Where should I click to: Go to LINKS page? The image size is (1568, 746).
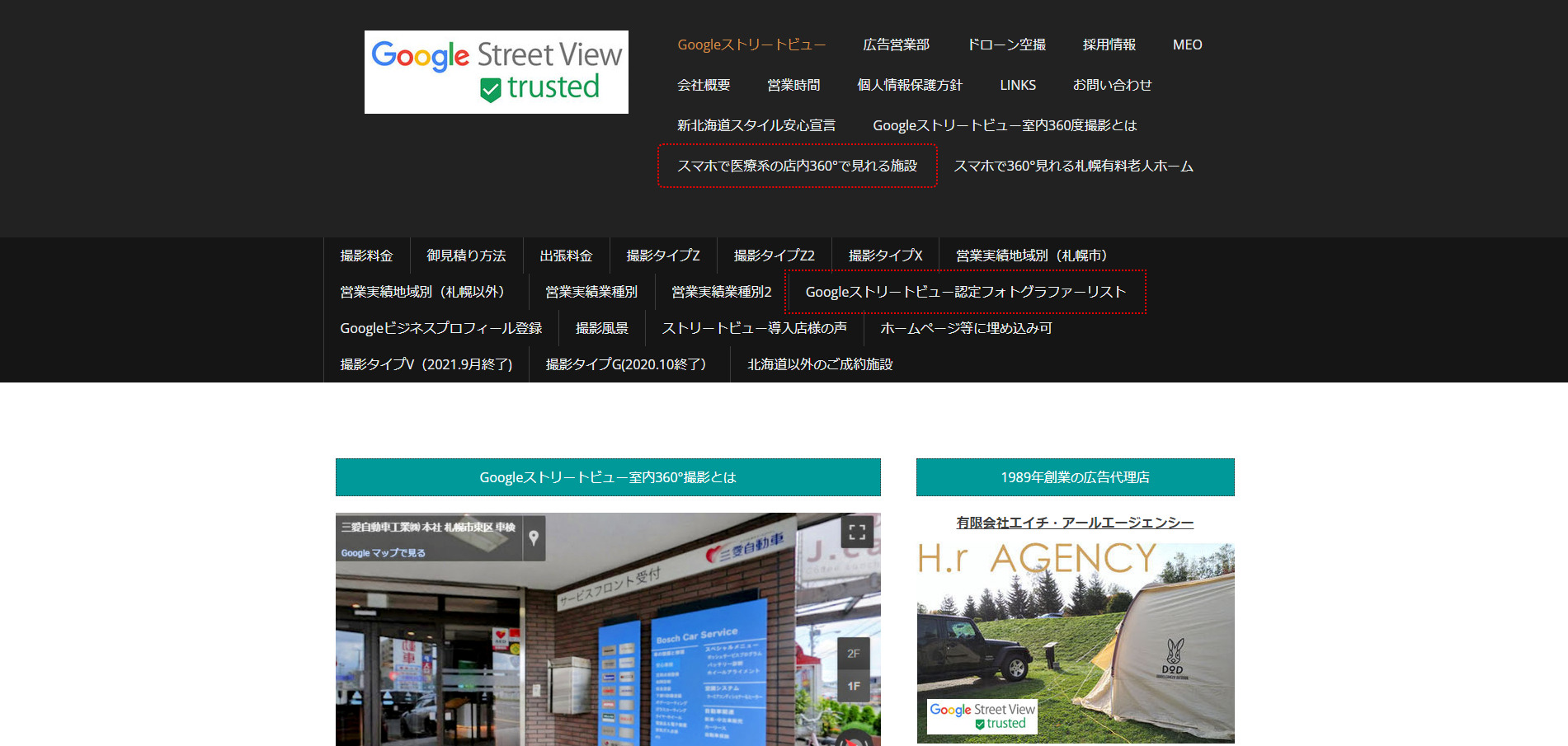pos(1018,85)
